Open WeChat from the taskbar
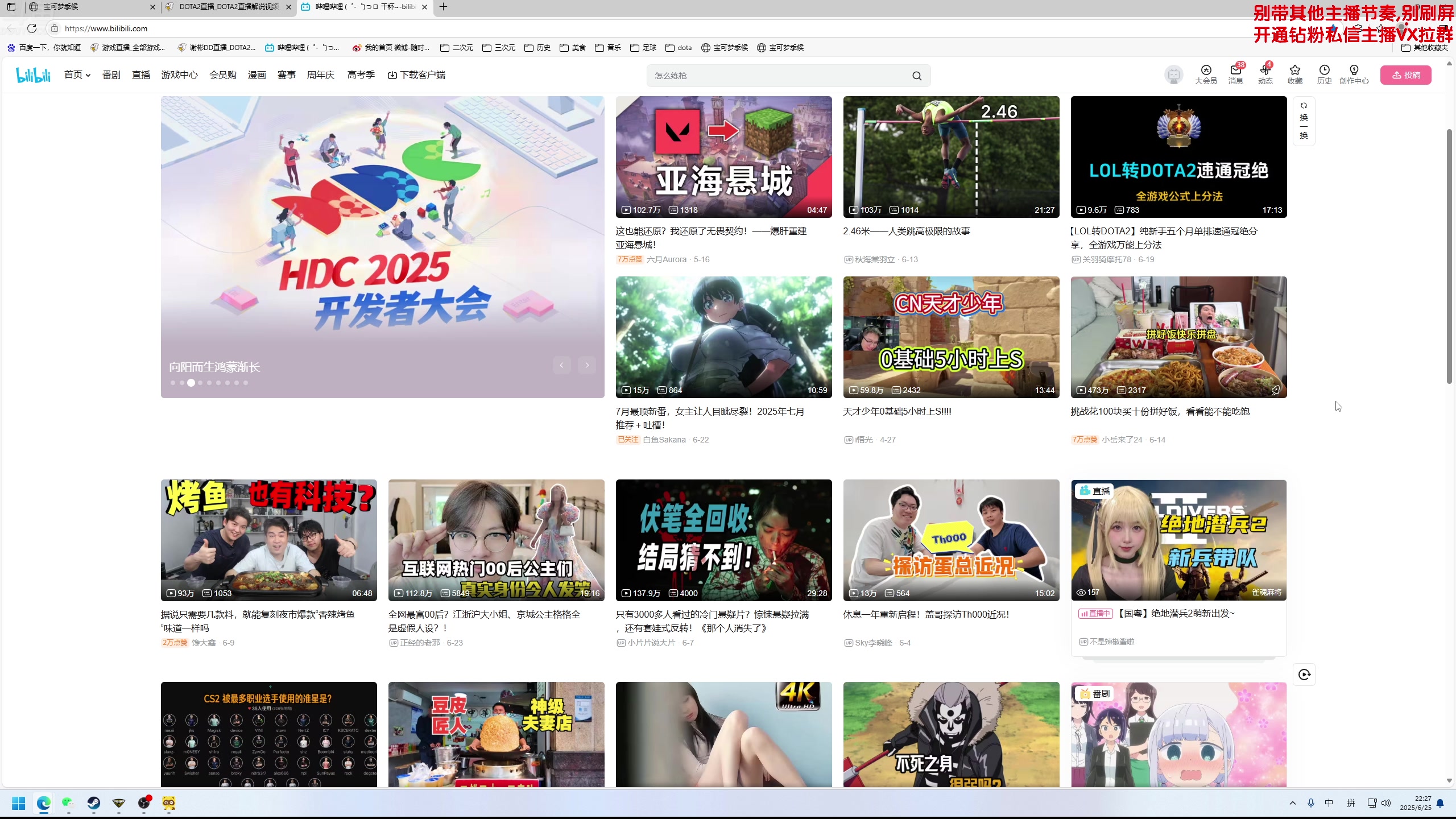Viewport: 1456px width, 819px height. click(x=69, y=803)
